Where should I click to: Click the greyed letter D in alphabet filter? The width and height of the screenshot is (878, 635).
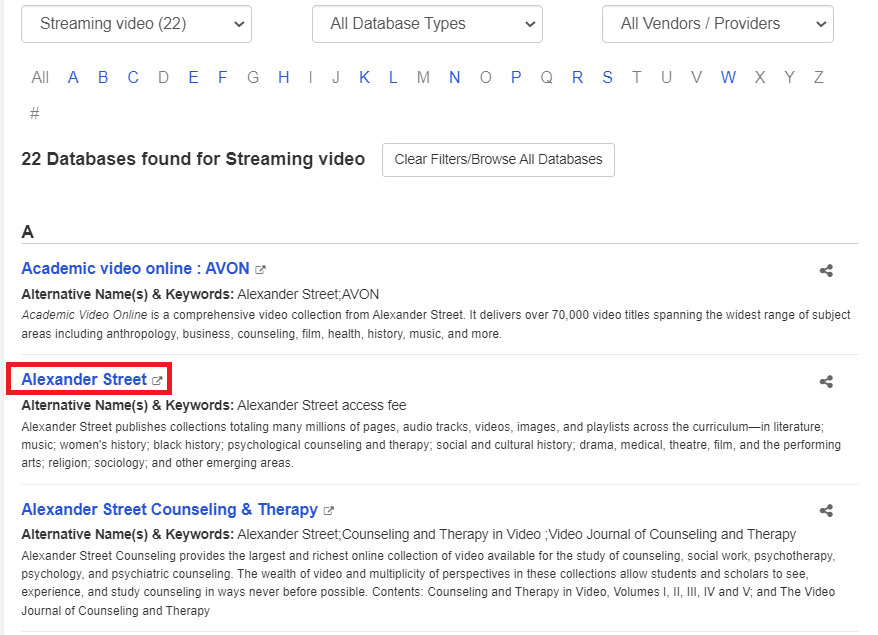pyautogui.click(x=163, y=77)
